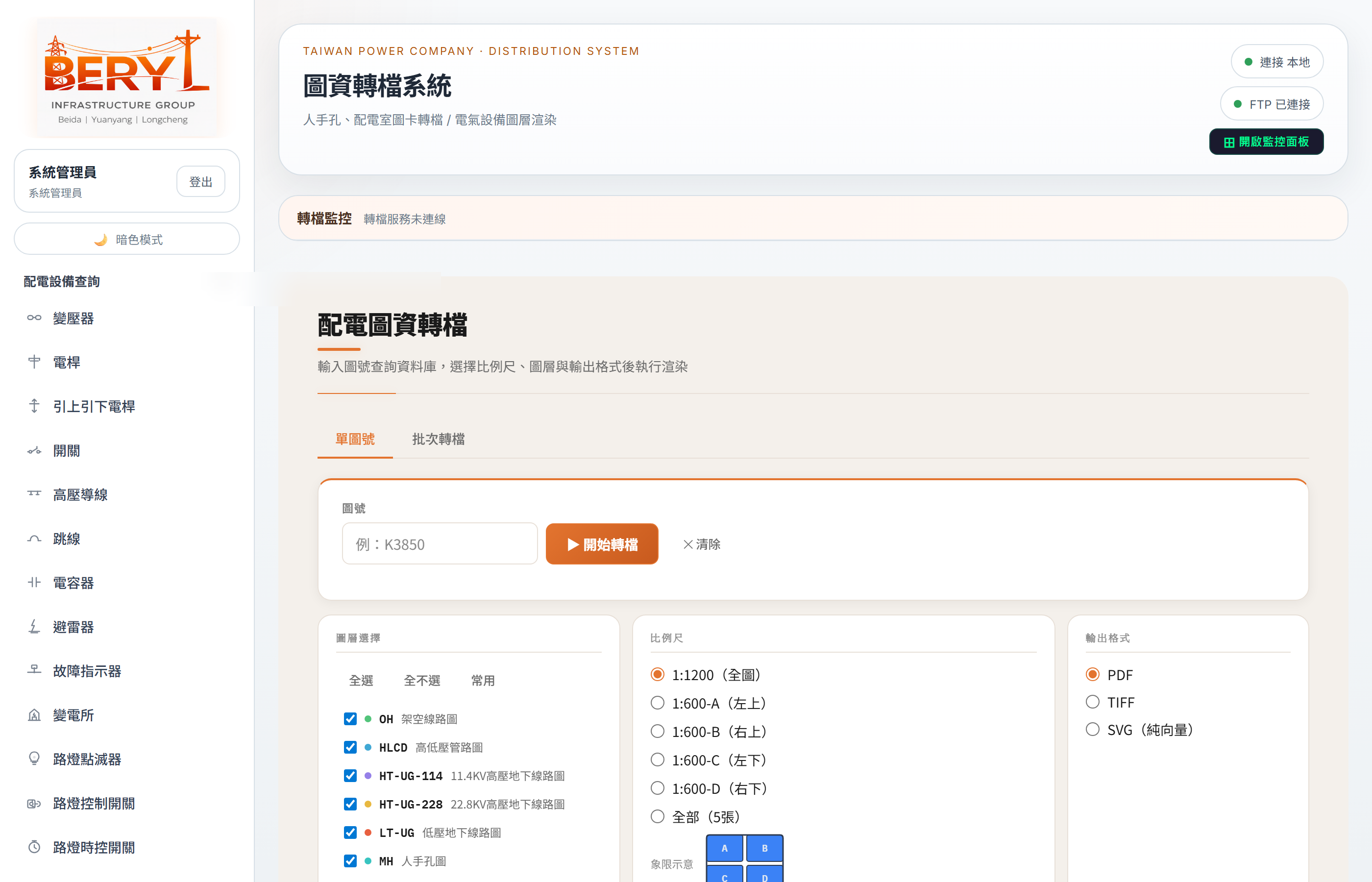This screenshot has height=882, width=1372.
Task: Click the substation (變電所) sidebar icon
Action: (34, 715)
